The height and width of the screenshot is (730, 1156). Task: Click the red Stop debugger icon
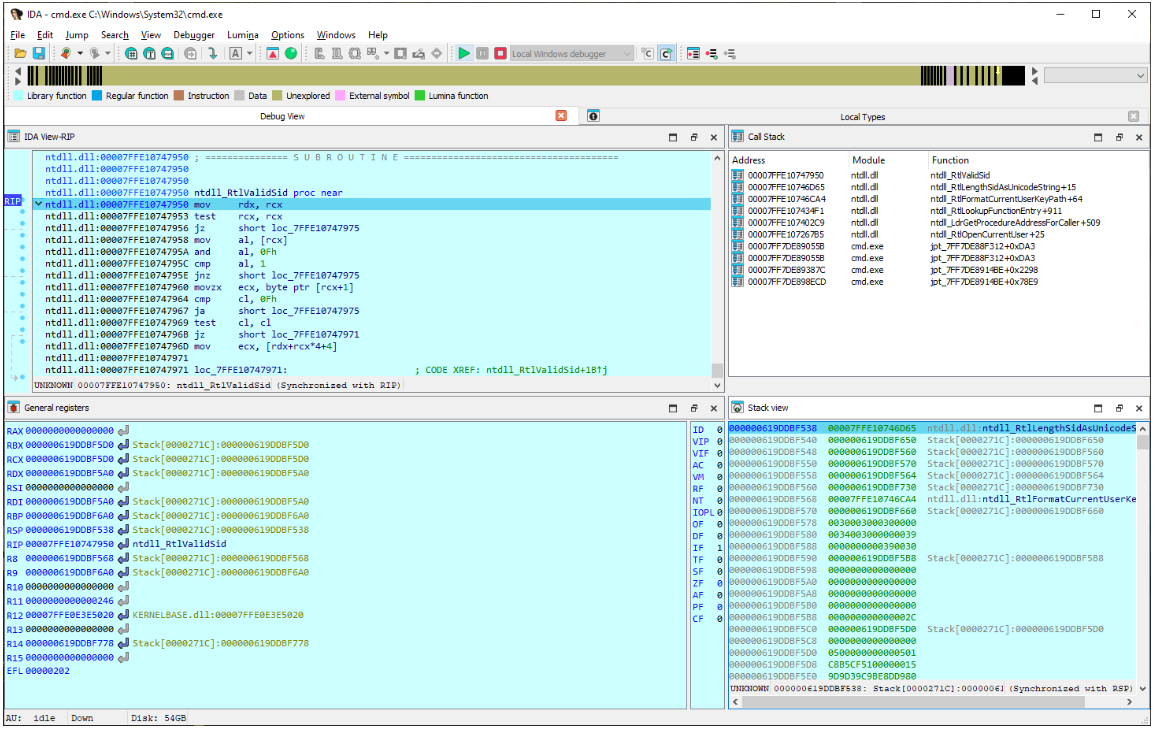click(500, 53)
